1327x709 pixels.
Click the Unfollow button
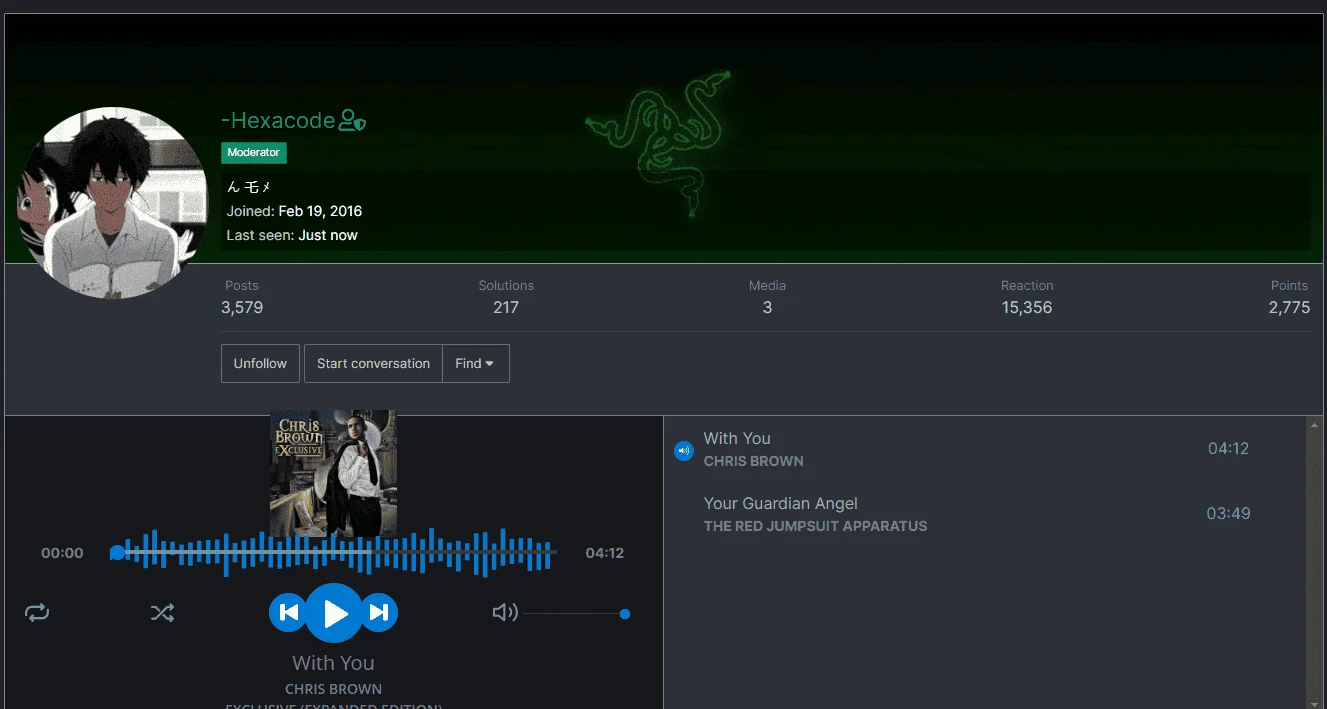[x=260, y=363]
